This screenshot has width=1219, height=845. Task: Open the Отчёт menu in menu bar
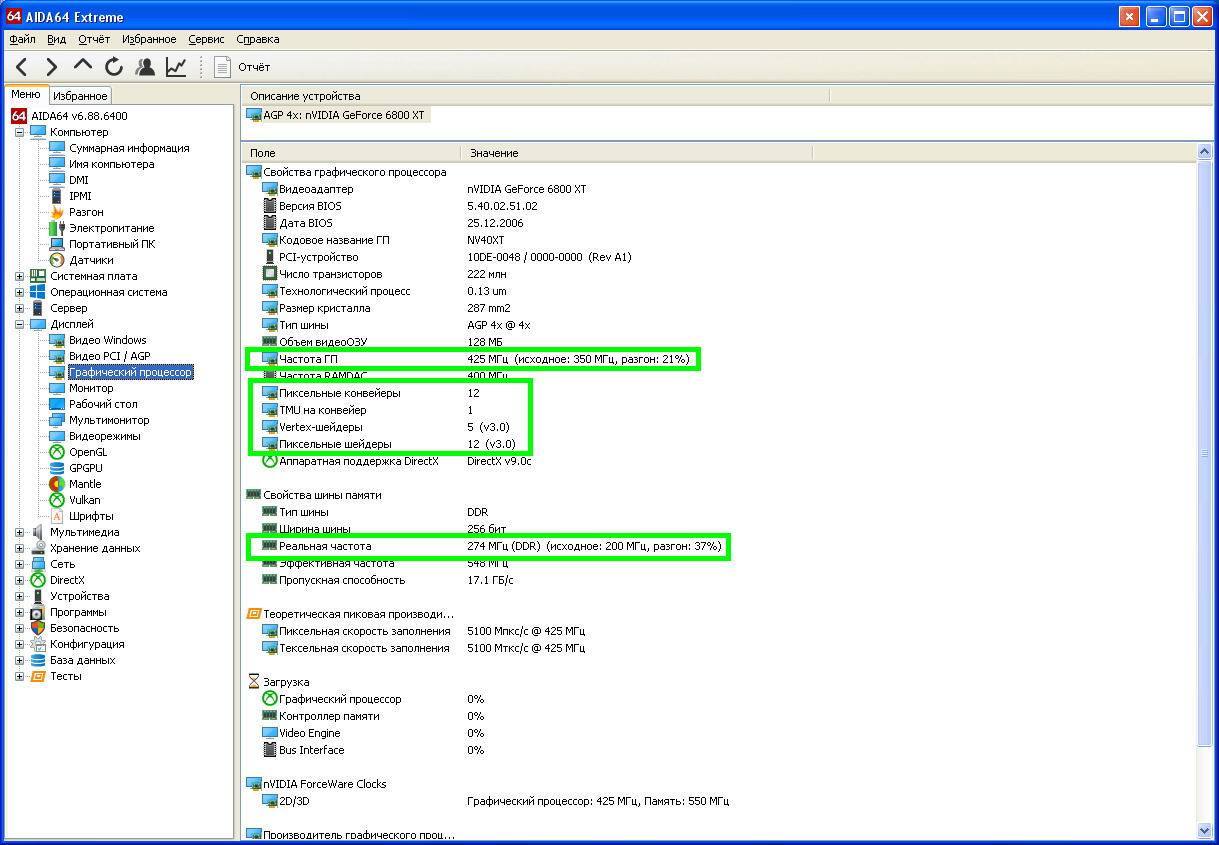coord(94,39)
